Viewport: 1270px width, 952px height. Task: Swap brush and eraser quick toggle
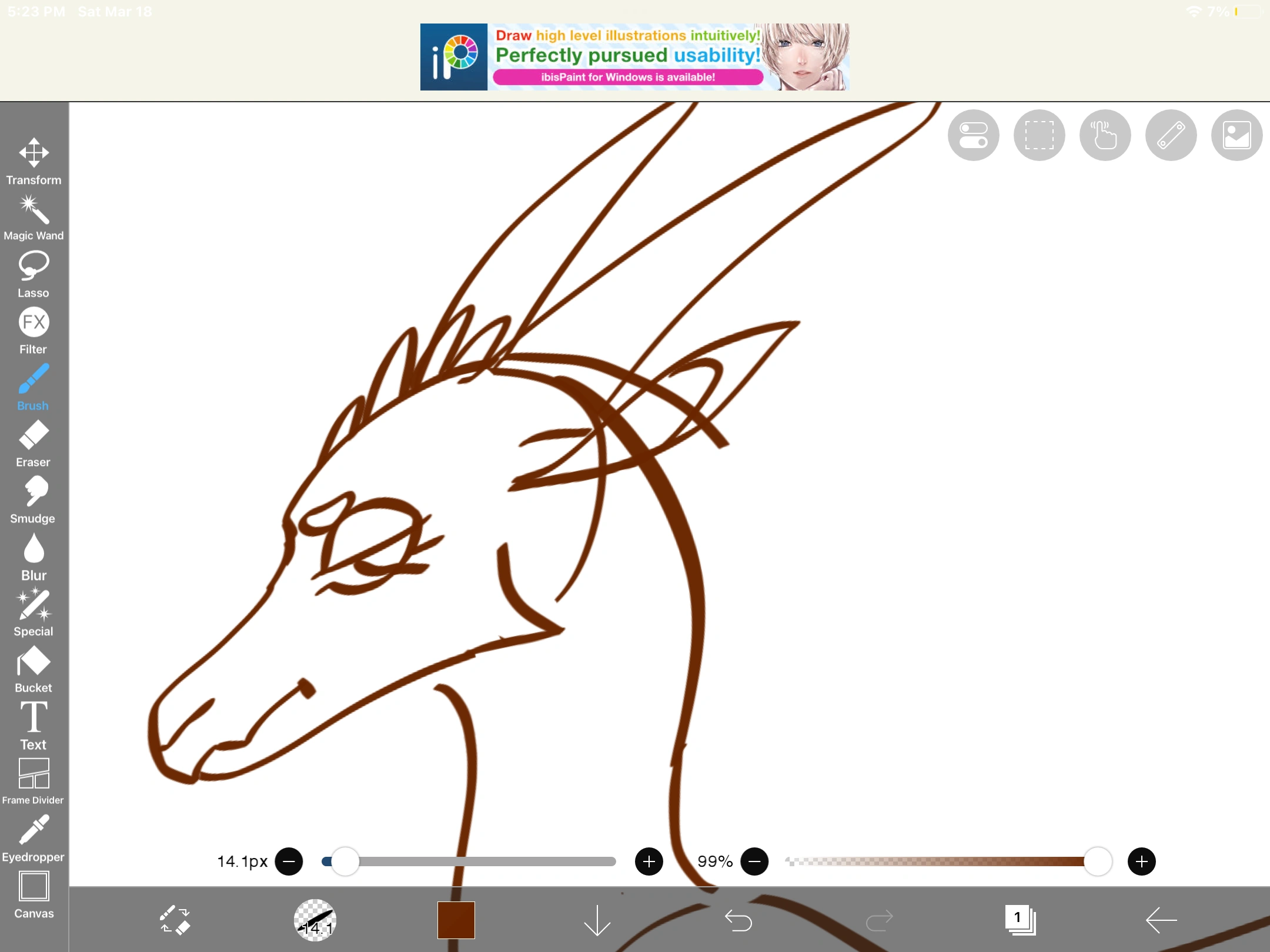click(x=175, y=920)
